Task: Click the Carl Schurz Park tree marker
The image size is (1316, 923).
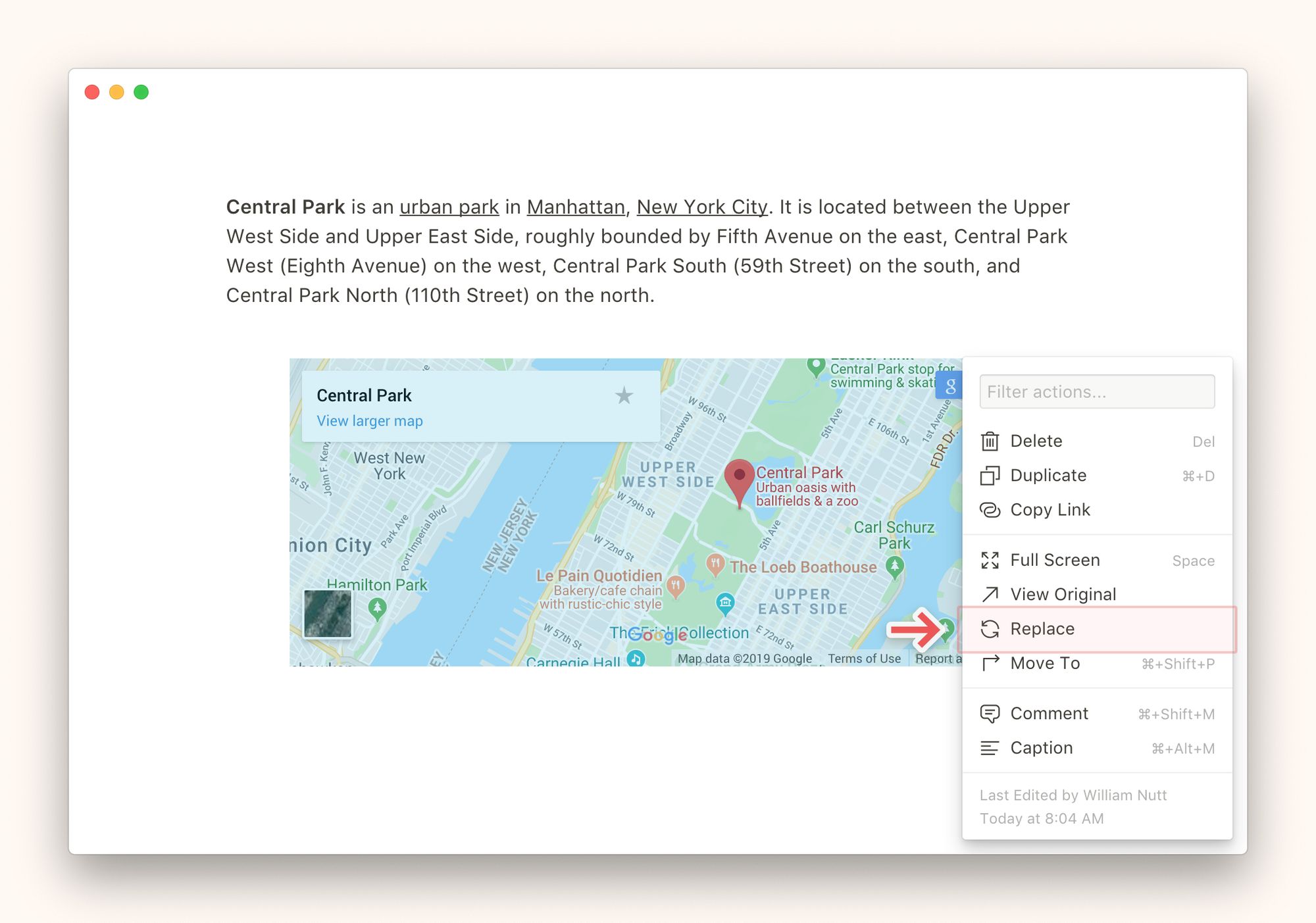Action: point(894,567)
